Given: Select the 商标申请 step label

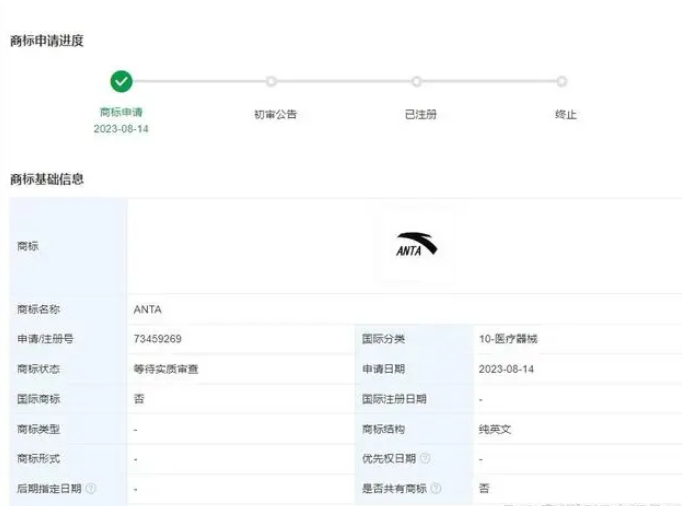Looking at the screenshot, I should (121, 112).
